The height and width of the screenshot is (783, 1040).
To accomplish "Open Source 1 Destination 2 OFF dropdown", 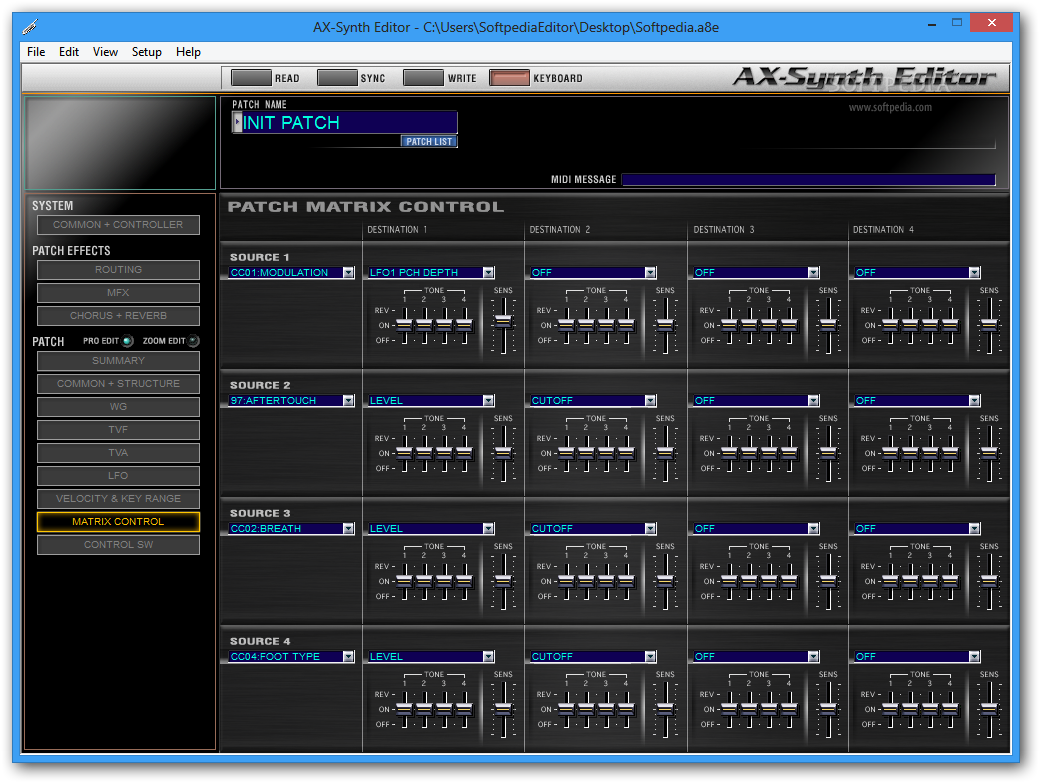I will pyautogui.click(x=650, y=272).
